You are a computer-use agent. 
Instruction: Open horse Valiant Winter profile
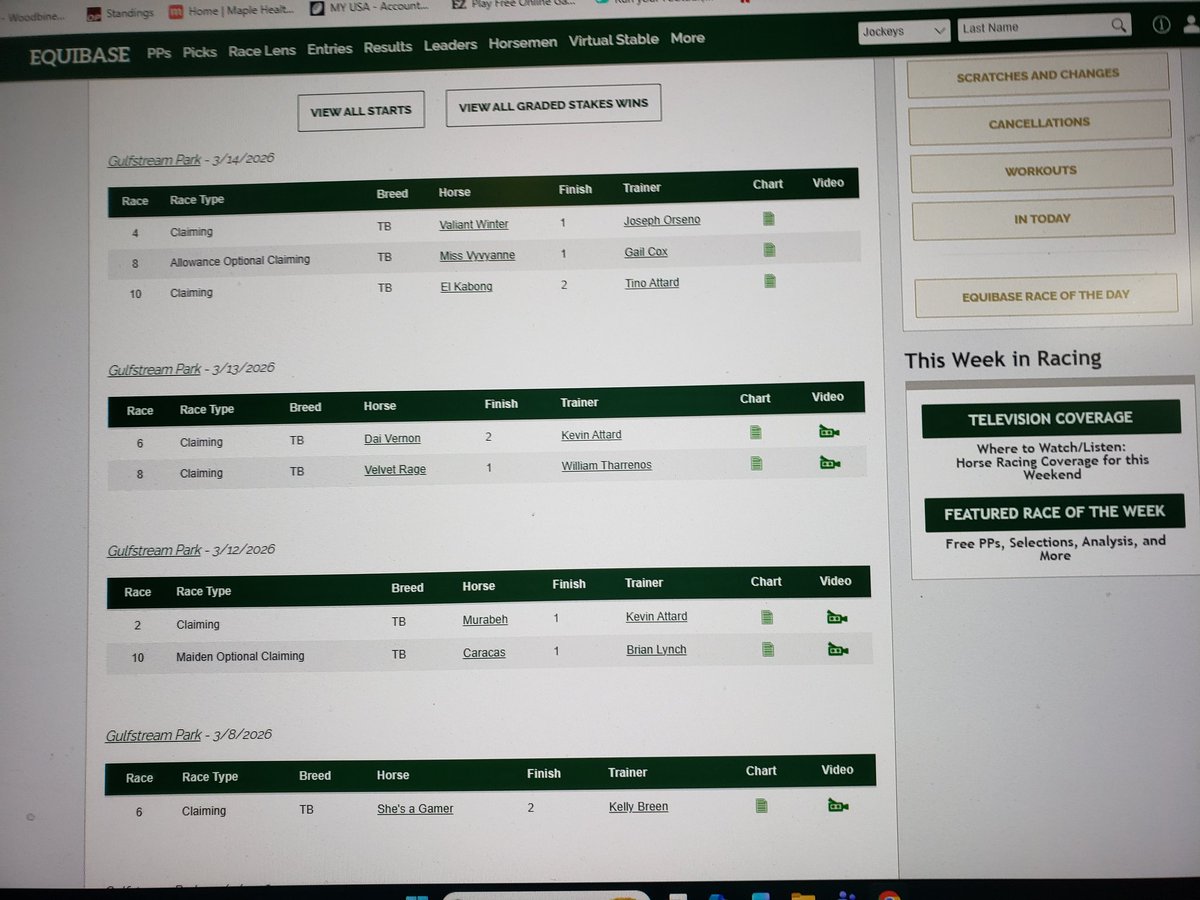[474, 225]
